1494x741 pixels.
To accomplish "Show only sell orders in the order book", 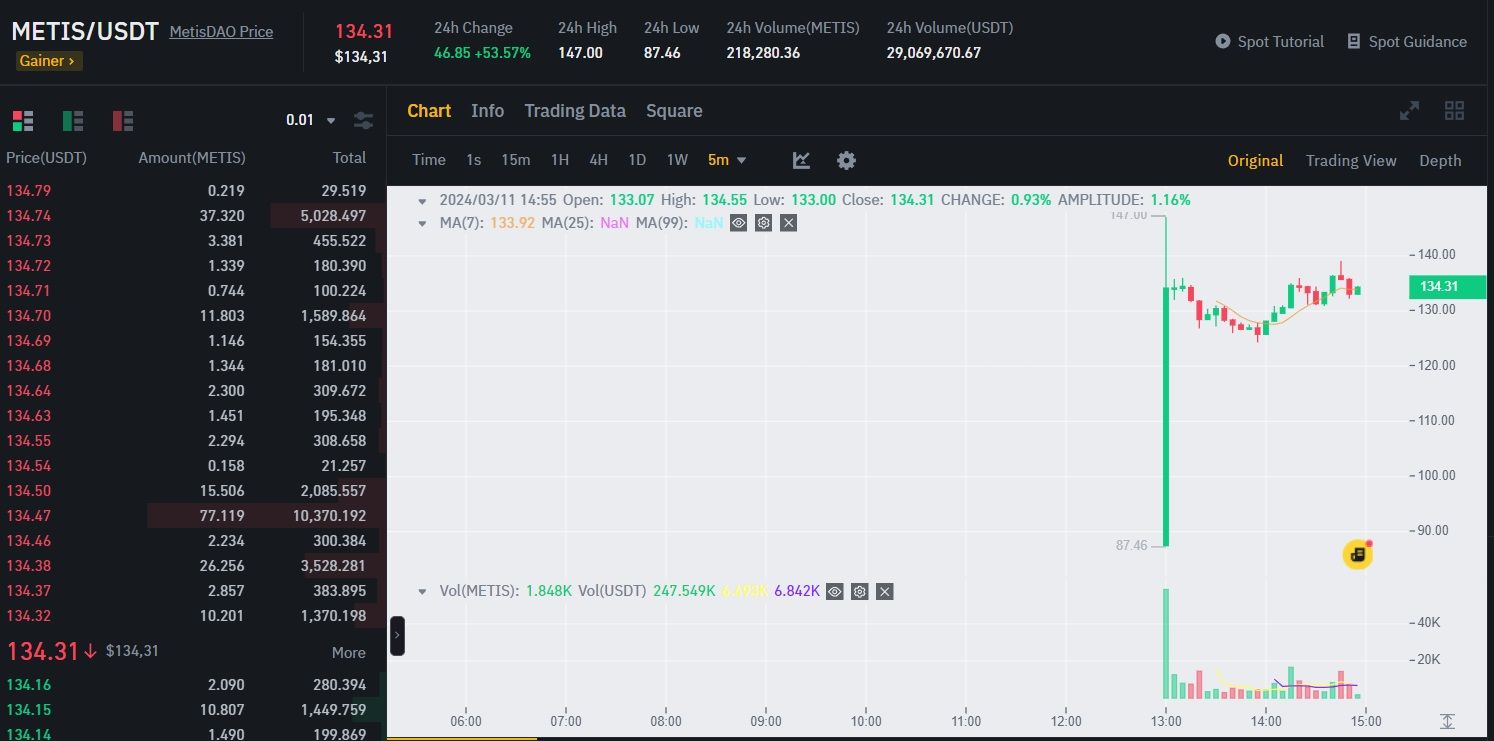I will point(123,121).
